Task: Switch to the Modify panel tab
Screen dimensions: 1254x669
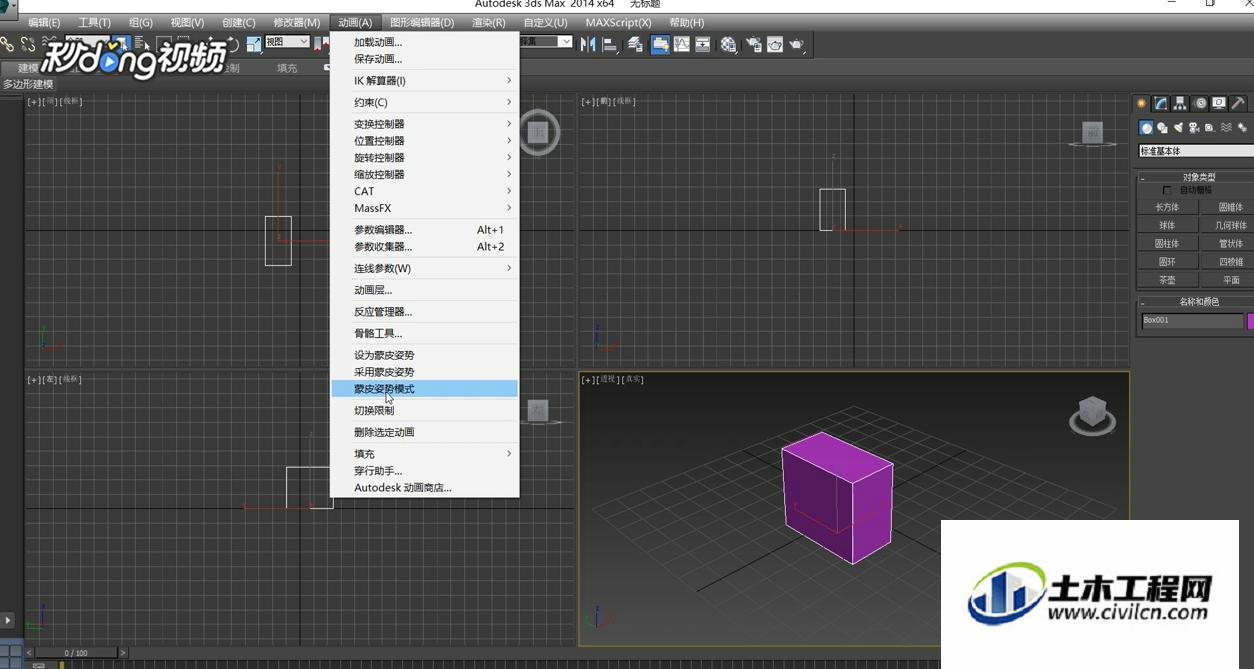Action: (x=1160, y=103)
